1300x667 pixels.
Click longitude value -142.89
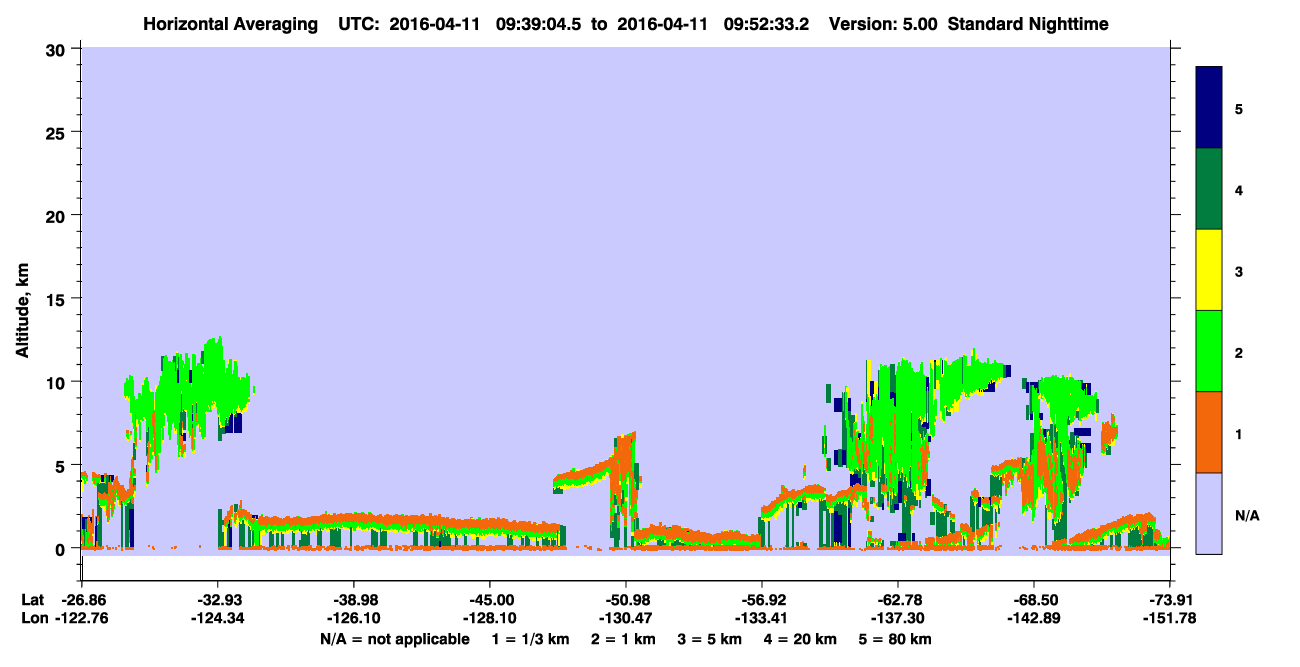point(1034,618)
